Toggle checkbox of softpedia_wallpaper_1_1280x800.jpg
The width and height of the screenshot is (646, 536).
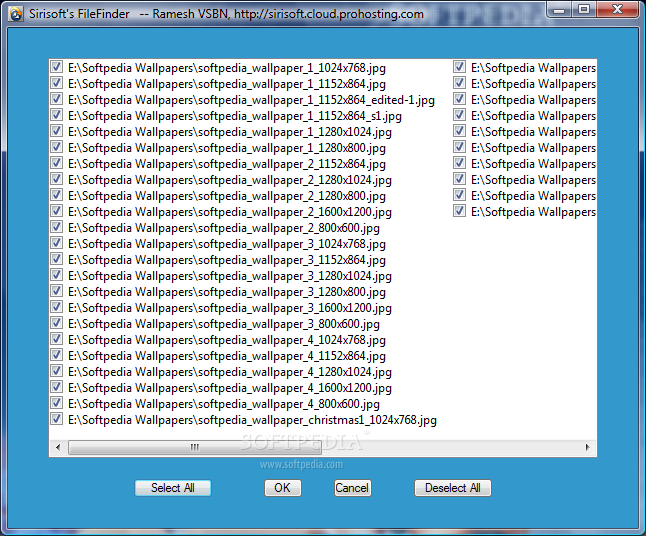coord(56,147)
